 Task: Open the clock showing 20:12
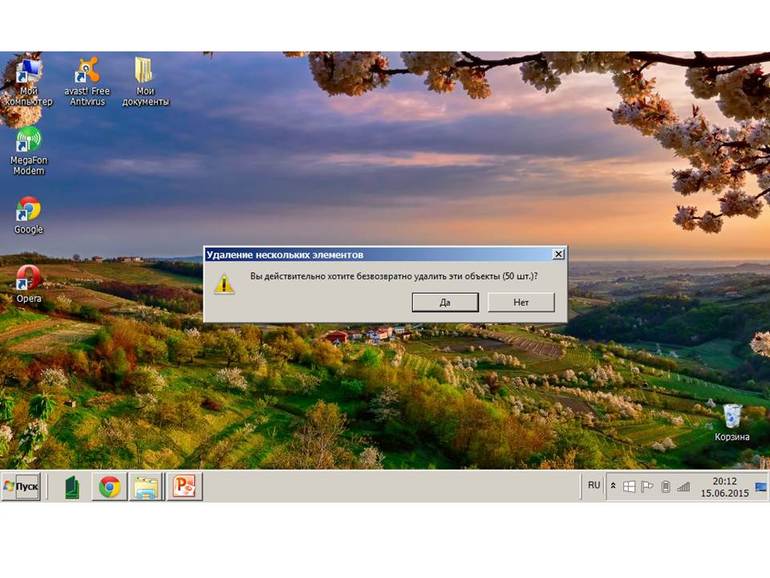pyautogui.click(x=725, y=487)
